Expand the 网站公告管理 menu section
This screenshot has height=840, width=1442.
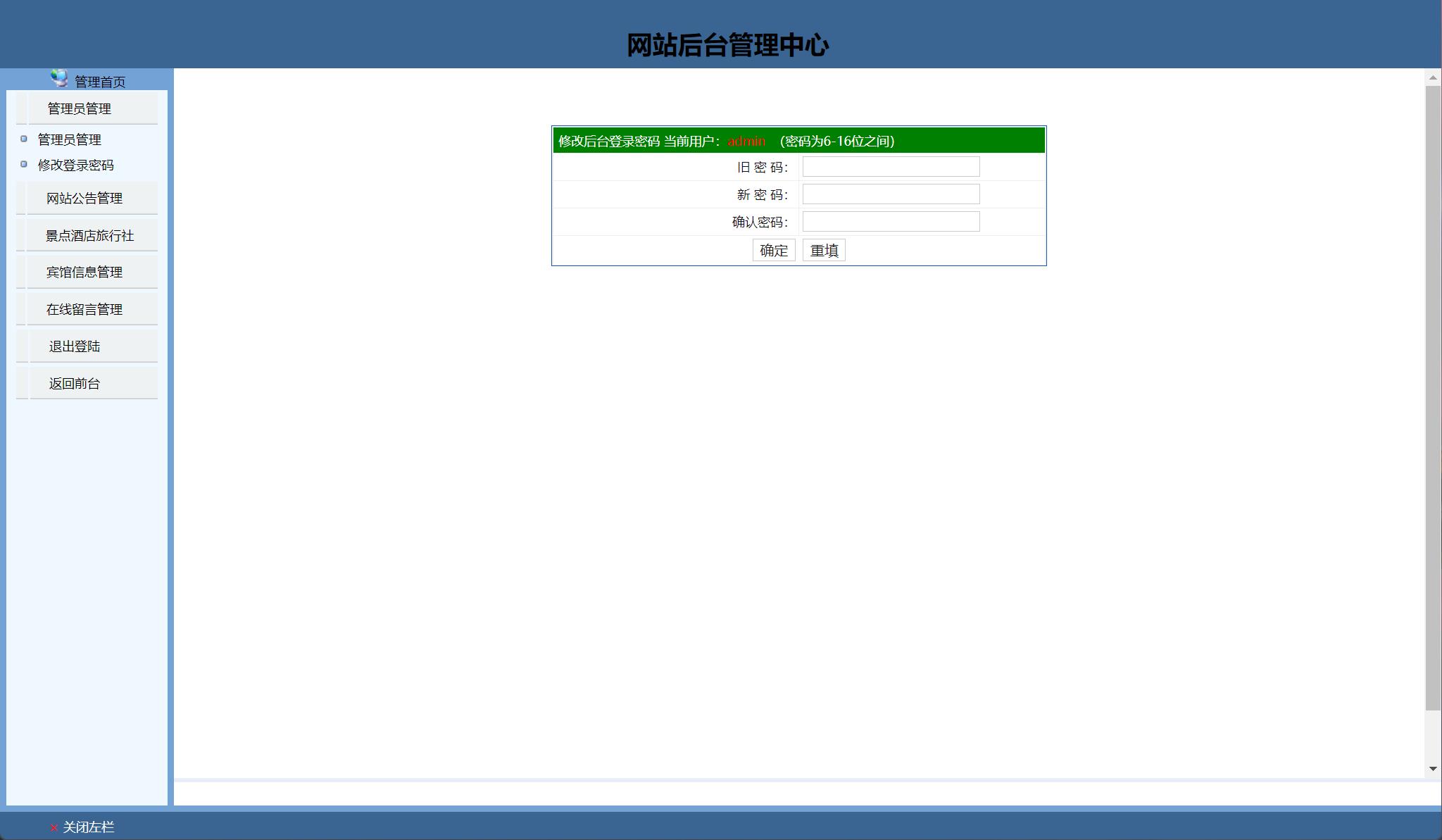tap(84, 198)
